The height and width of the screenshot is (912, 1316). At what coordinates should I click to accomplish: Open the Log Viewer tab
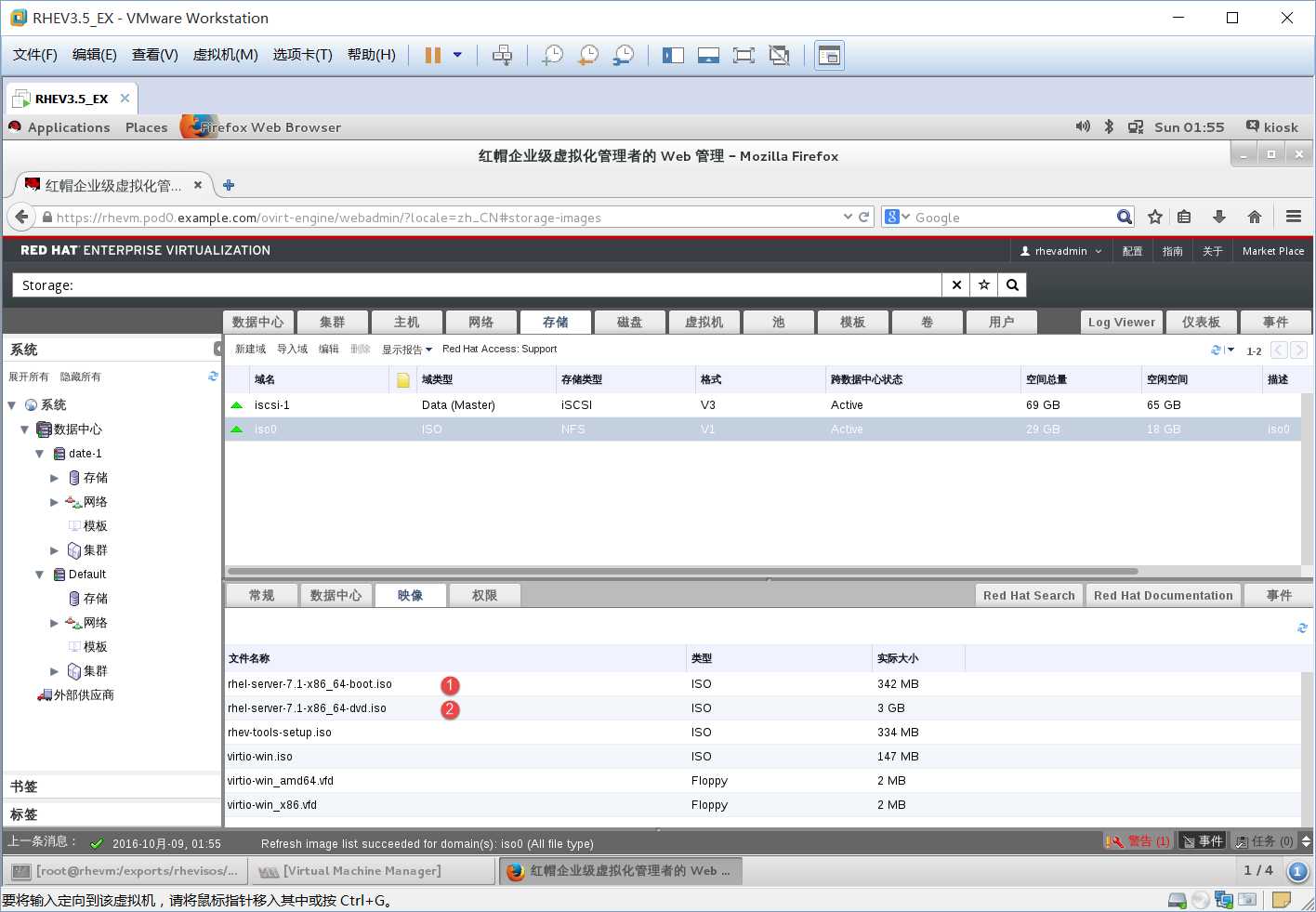(x=1122, y=322)
